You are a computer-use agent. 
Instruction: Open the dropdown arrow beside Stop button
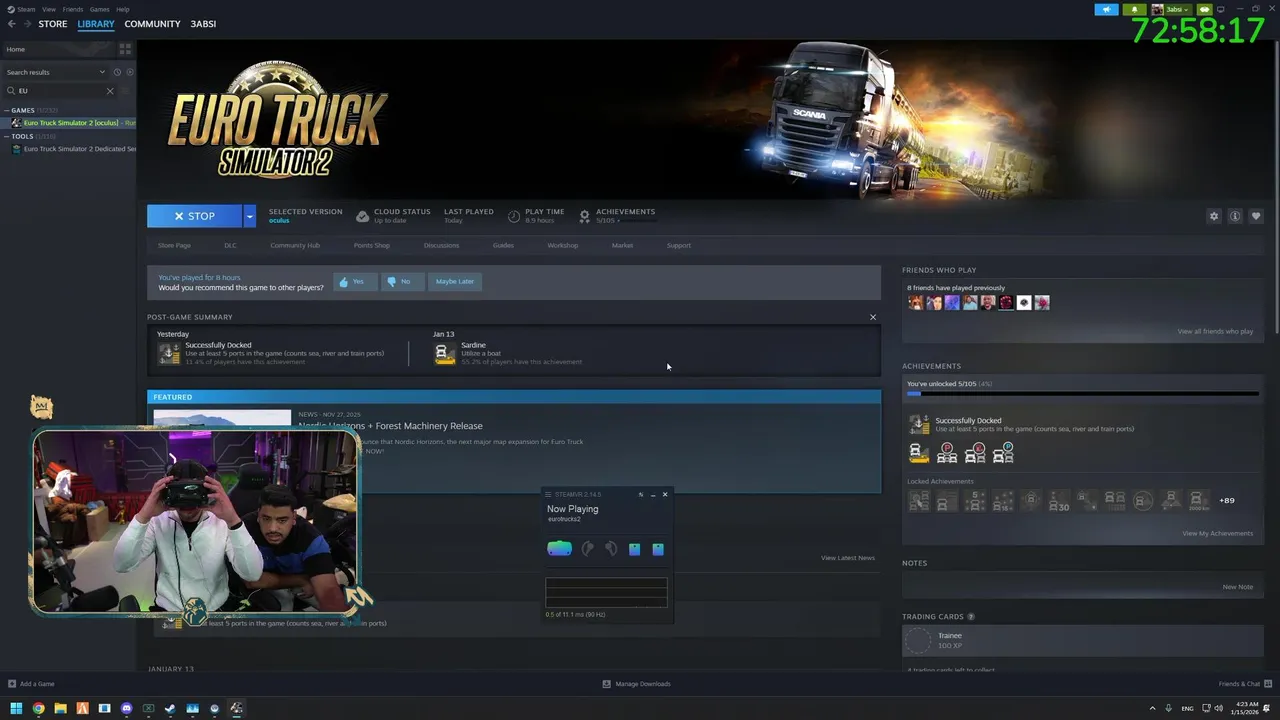250,216
